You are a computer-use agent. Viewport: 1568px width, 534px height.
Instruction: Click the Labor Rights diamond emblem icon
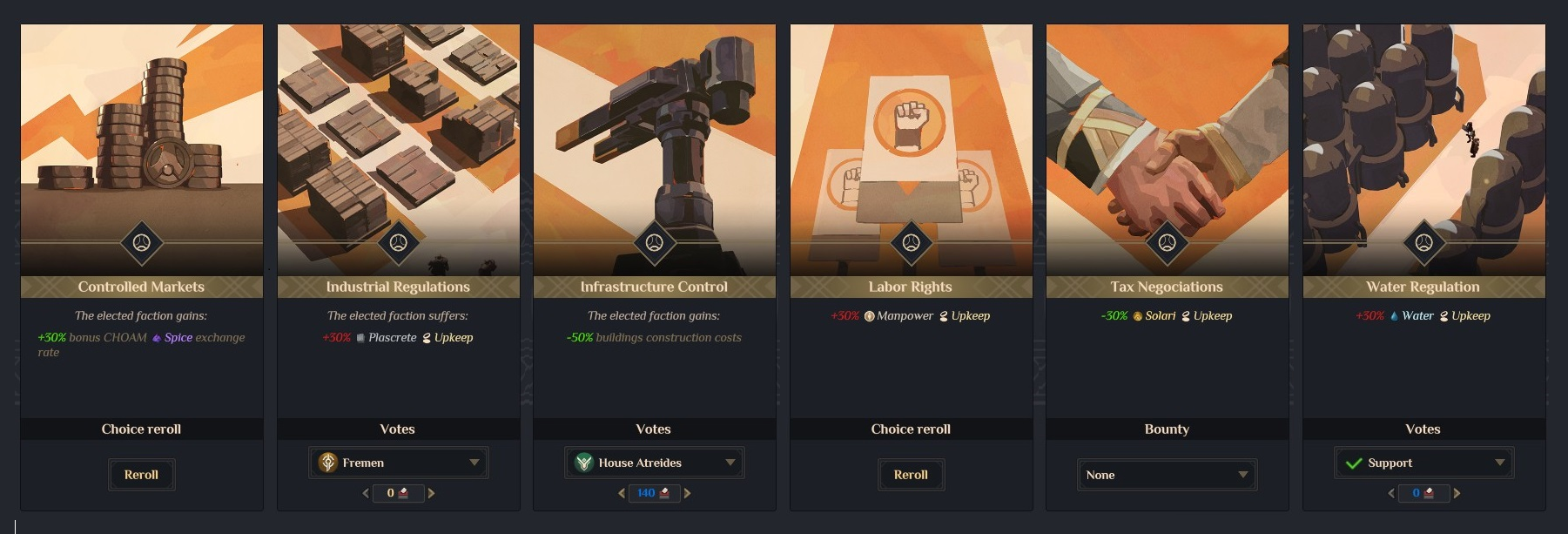911,243
